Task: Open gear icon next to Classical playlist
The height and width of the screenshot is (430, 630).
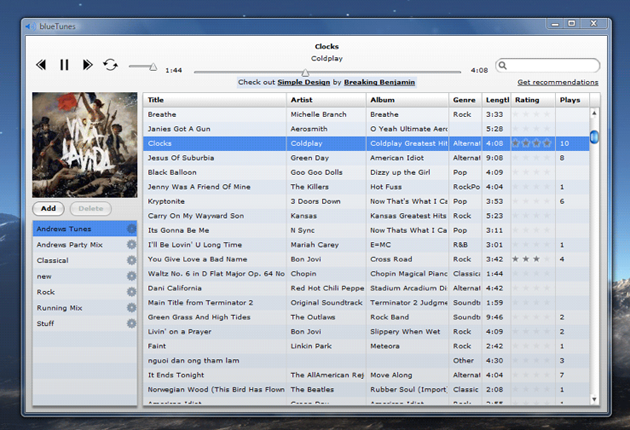Action: [x=131, y=261]
